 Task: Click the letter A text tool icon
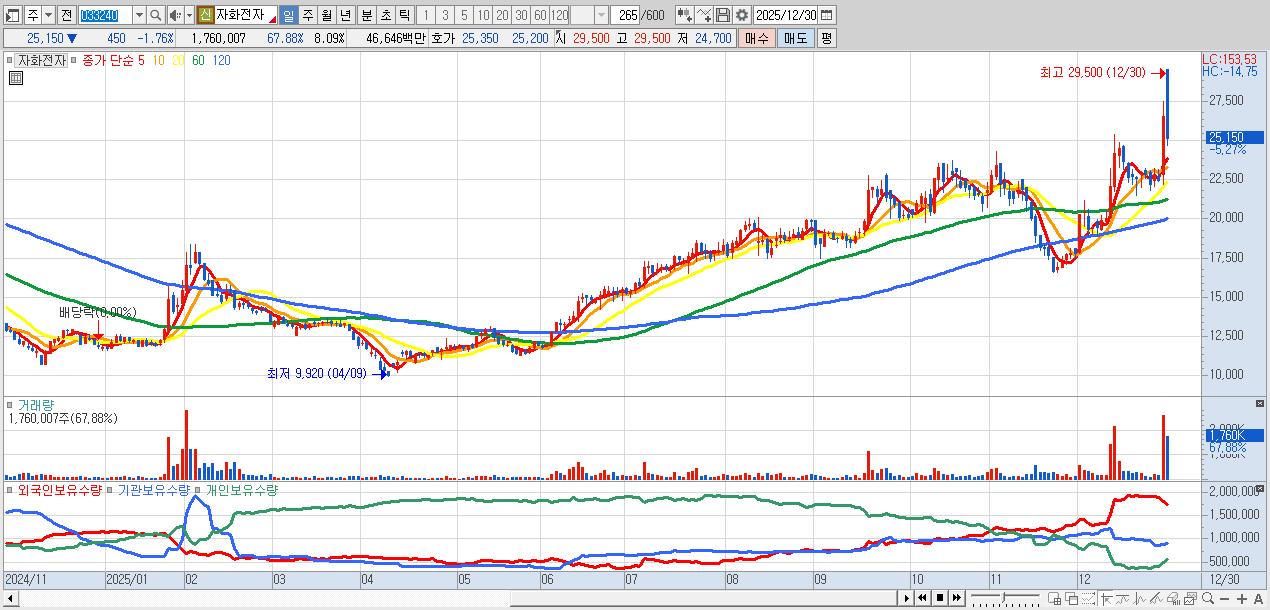pos(1258,598)
